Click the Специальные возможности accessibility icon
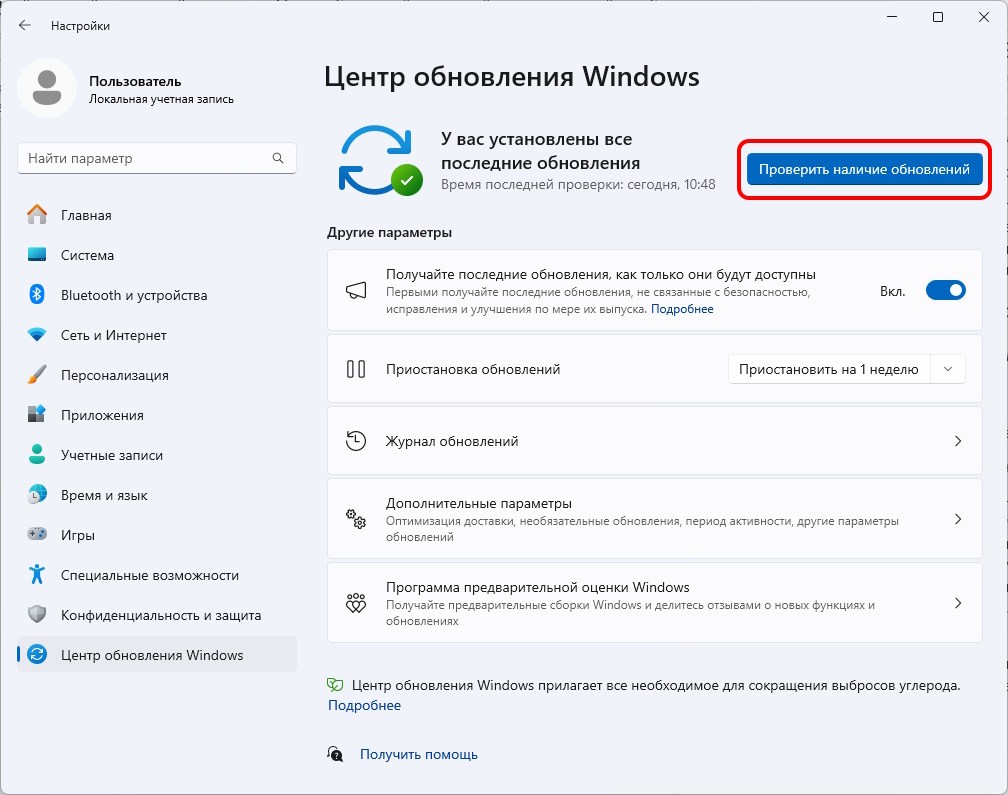The height and width of the screenshot is (795, 1008). click(x=37, y=575)
